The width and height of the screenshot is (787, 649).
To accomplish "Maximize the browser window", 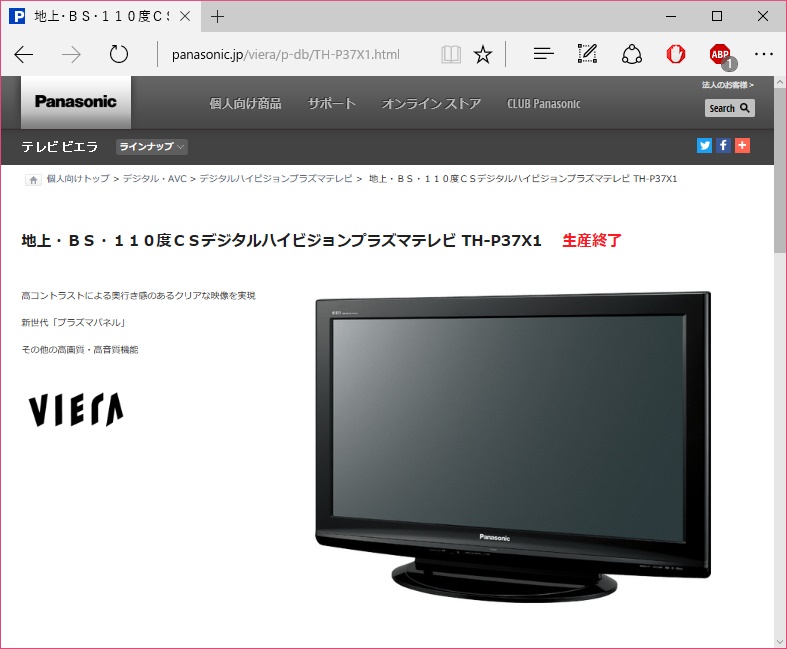I will (717, 16).
